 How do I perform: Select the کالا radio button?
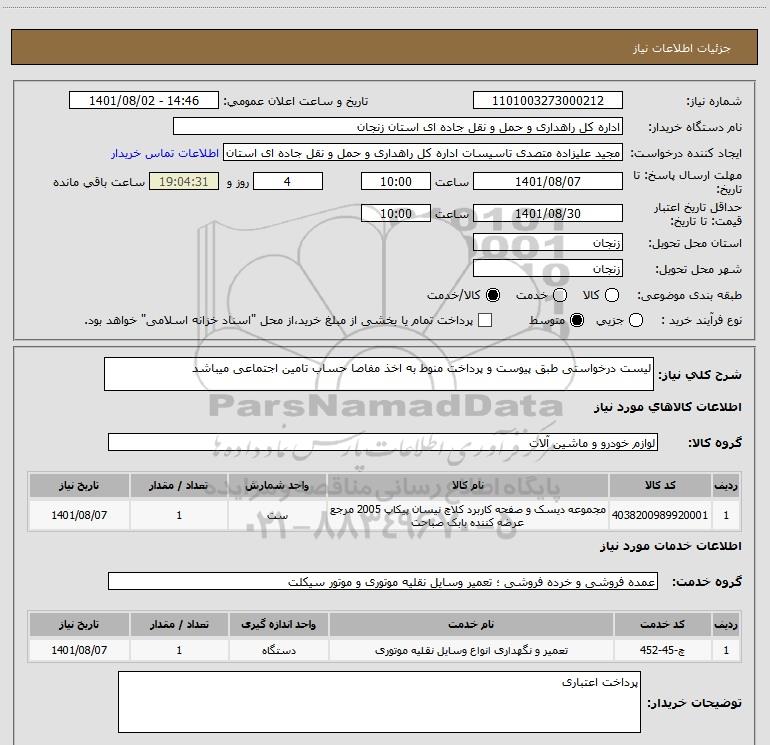[612, 295]
